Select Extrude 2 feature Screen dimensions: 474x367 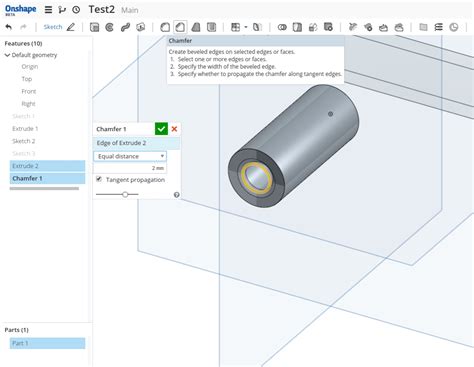[47, 166]
